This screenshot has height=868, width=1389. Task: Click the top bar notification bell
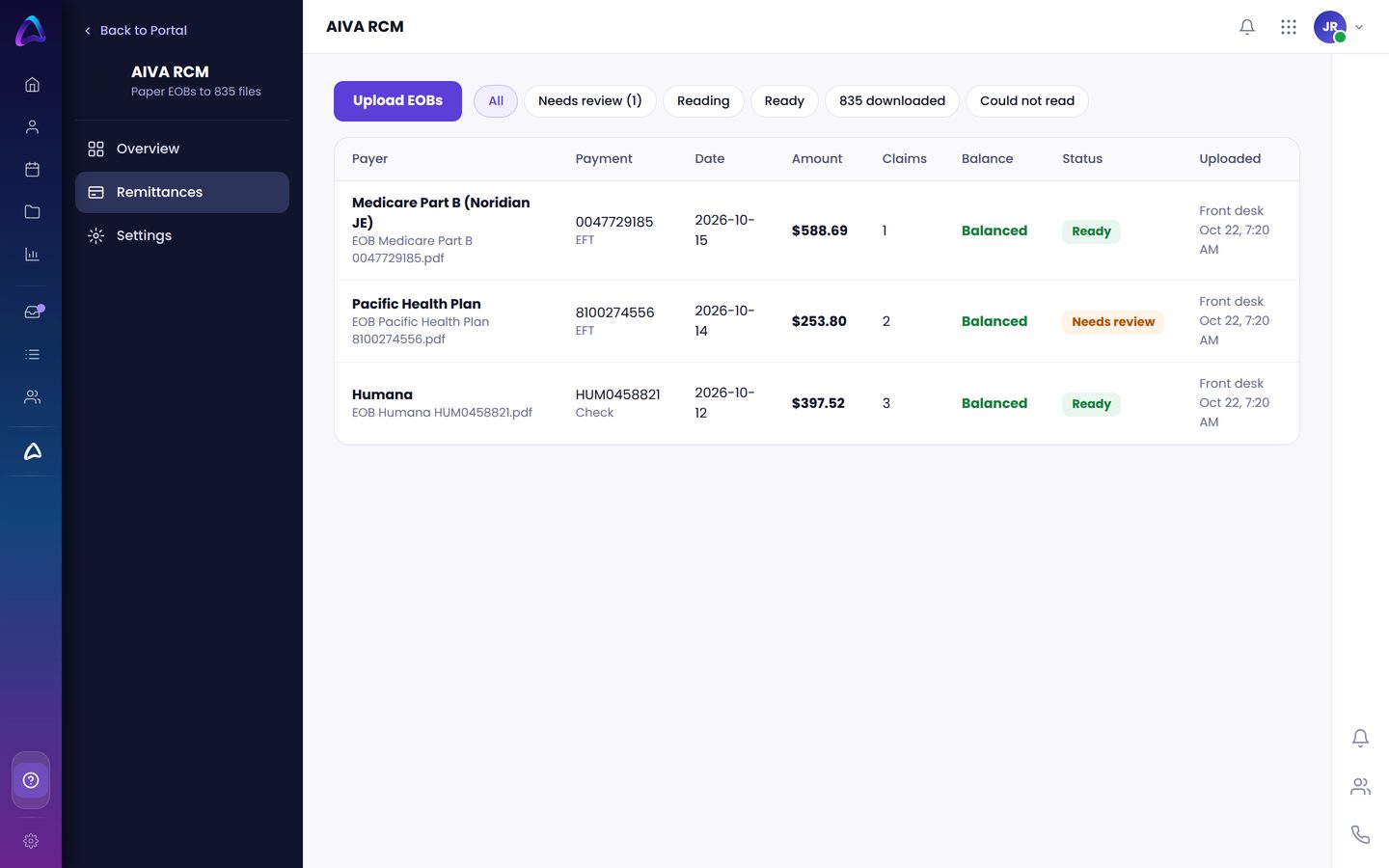pos(1247,27)
